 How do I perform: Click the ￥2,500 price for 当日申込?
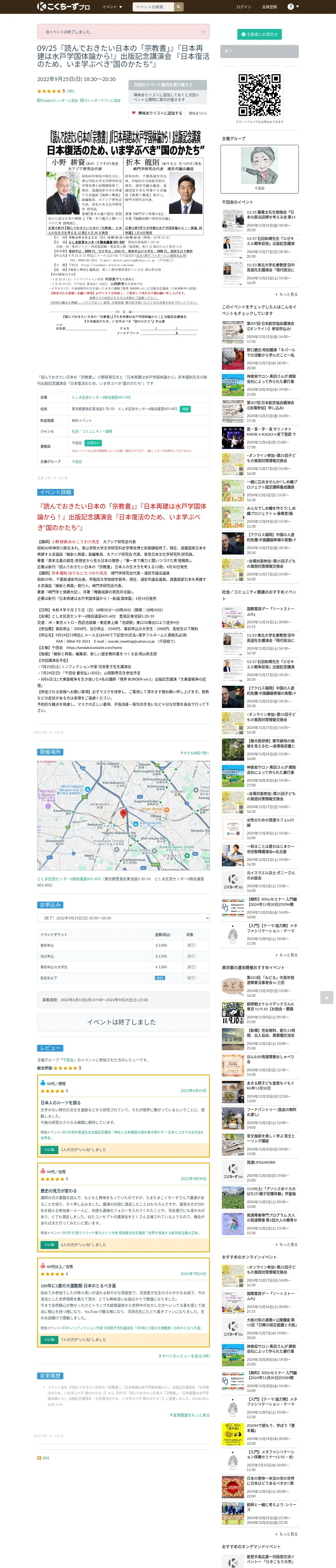pyautogui.click(x=161, y=956)
